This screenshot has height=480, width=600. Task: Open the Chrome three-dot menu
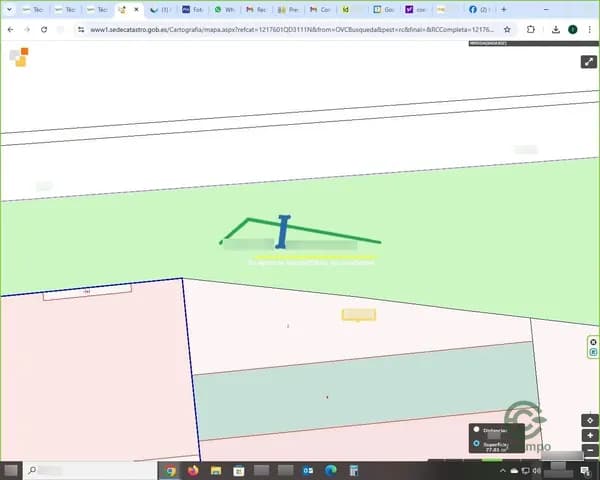point(590,29)
